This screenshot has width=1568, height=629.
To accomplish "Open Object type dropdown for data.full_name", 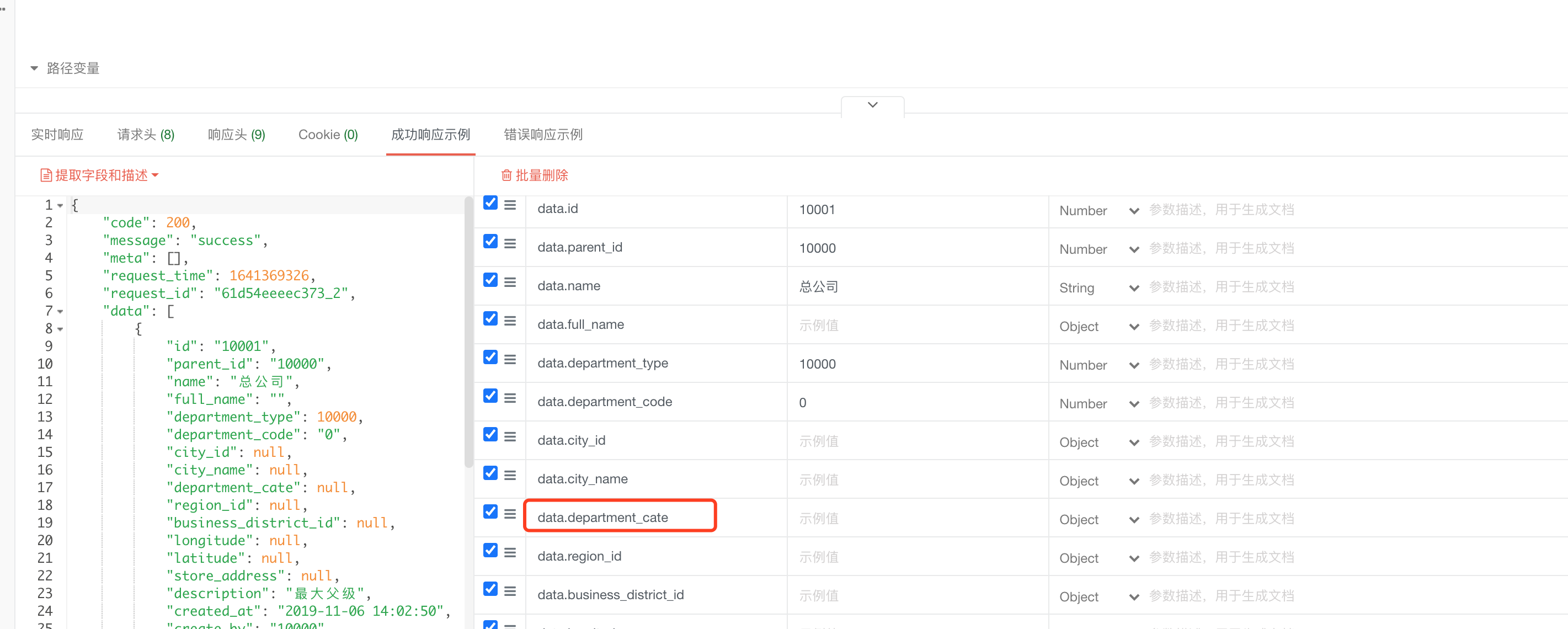I will 1098,327.
